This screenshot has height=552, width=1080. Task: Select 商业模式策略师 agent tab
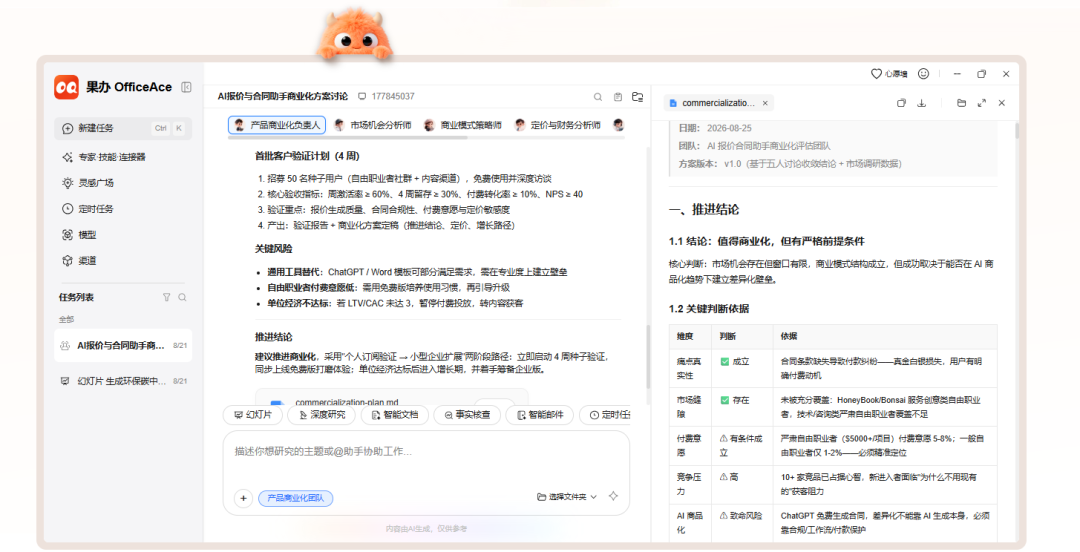click(463, 125)
